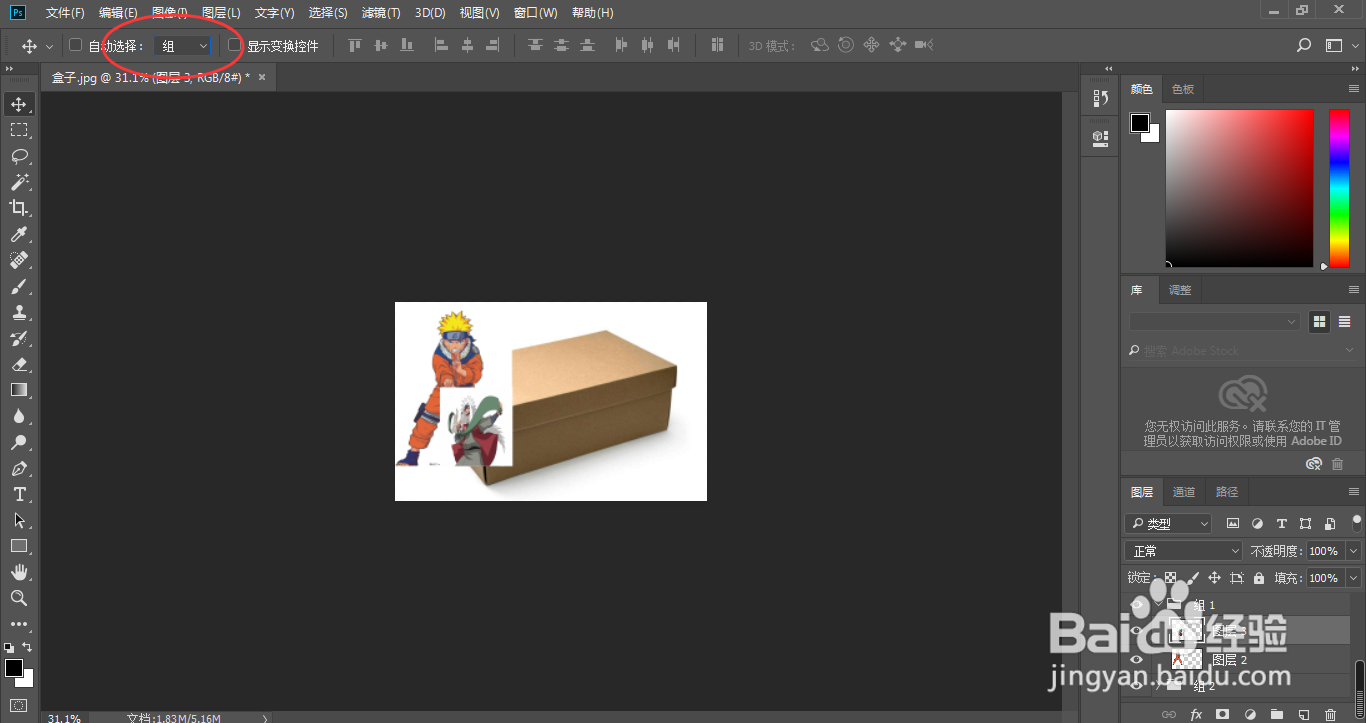
Task: Select the Eyedropper tool
Action: click(x=19, y=234)
